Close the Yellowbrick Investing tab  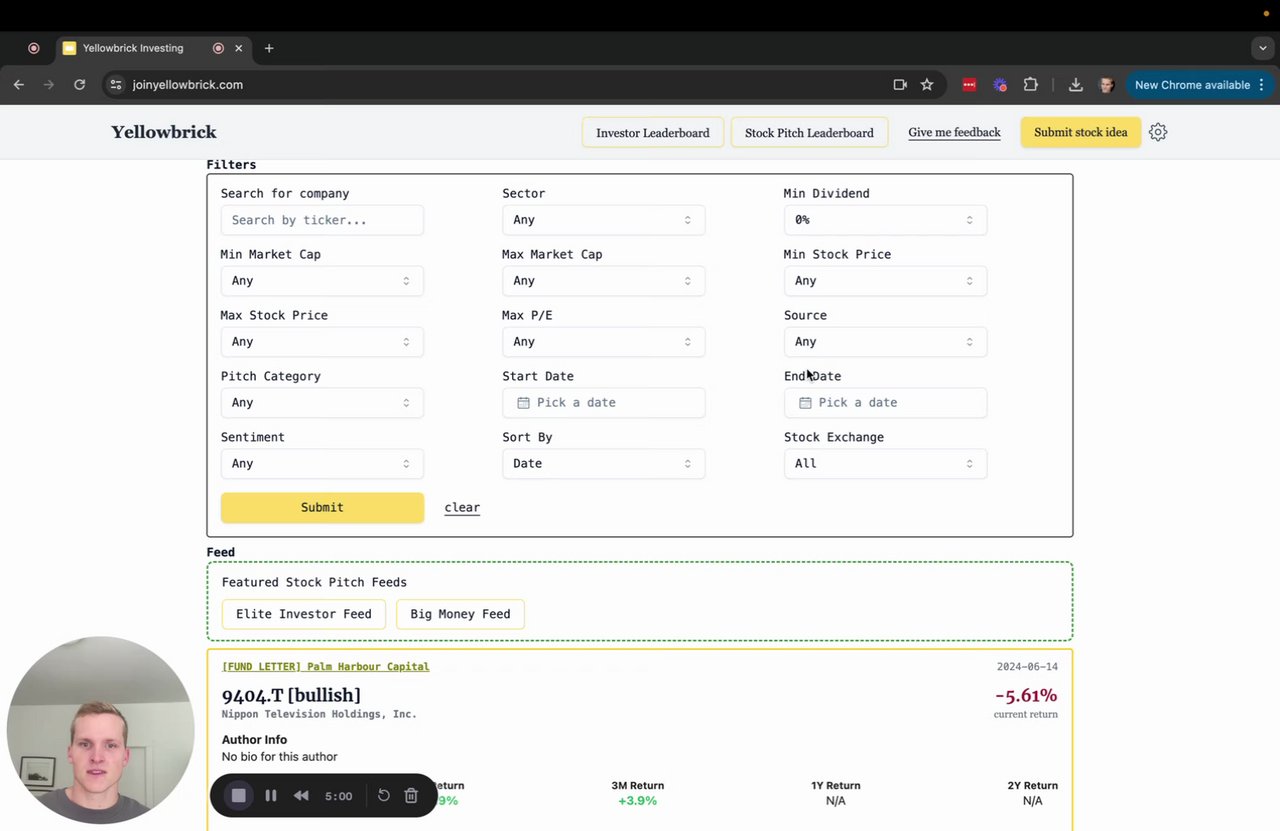tap(239, 48)
